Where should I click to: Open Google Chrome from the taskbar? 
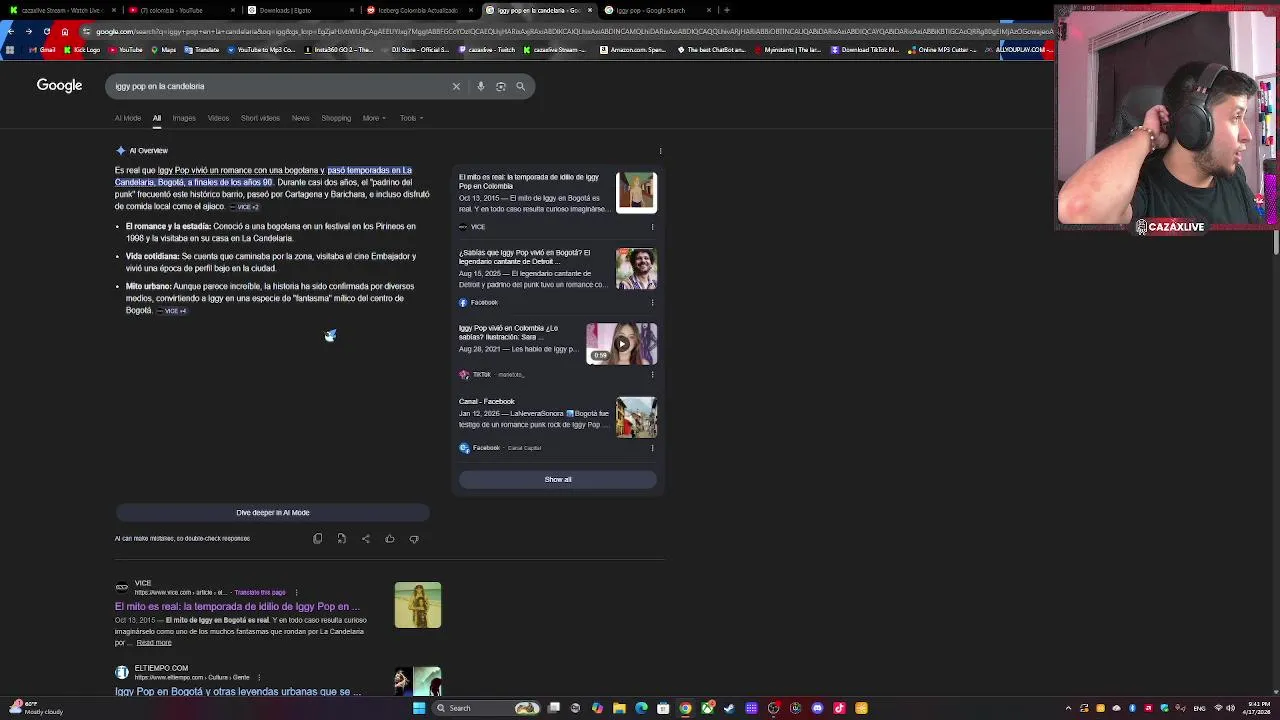[685, 708]
